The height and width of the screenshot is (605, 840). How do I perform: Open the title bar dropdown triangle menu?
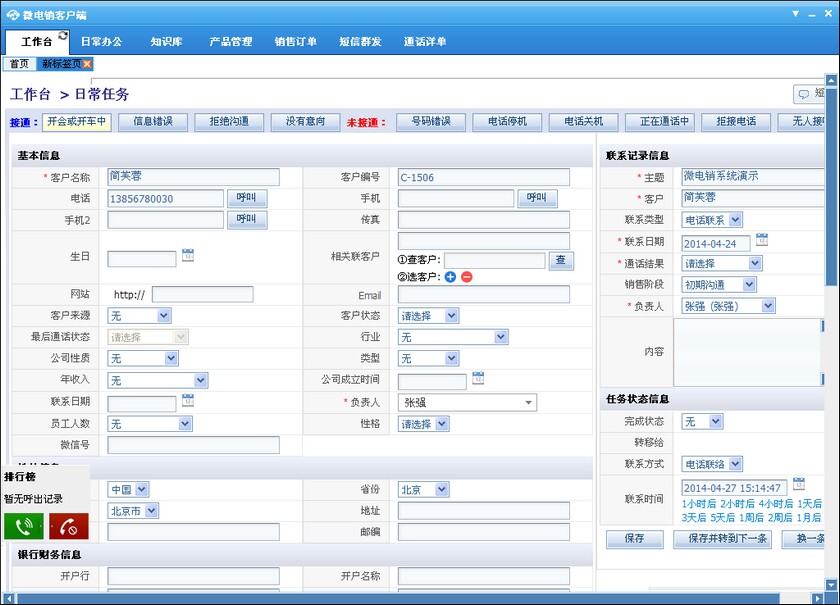[796, 13]
